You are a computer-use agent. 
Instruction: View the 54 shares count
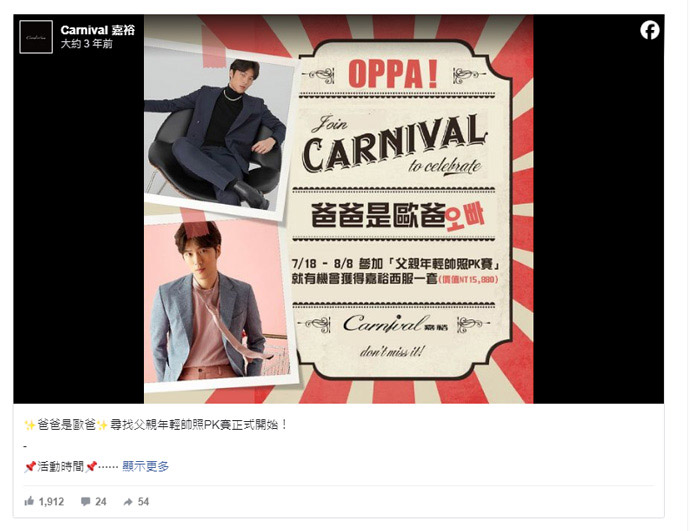pyautogui.click(x=143, y=502)
